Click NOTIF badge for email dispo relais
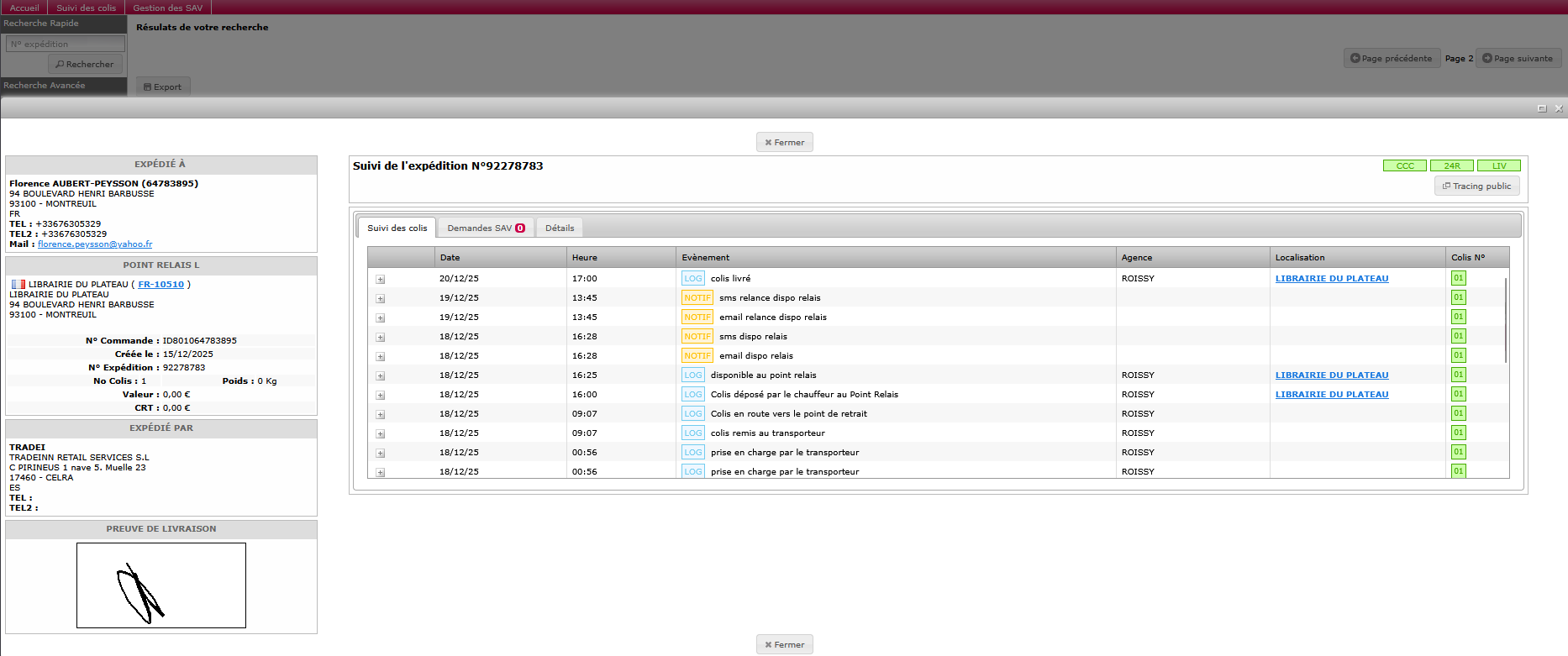Screen dimensions: 1568x656 click(697, 356)
